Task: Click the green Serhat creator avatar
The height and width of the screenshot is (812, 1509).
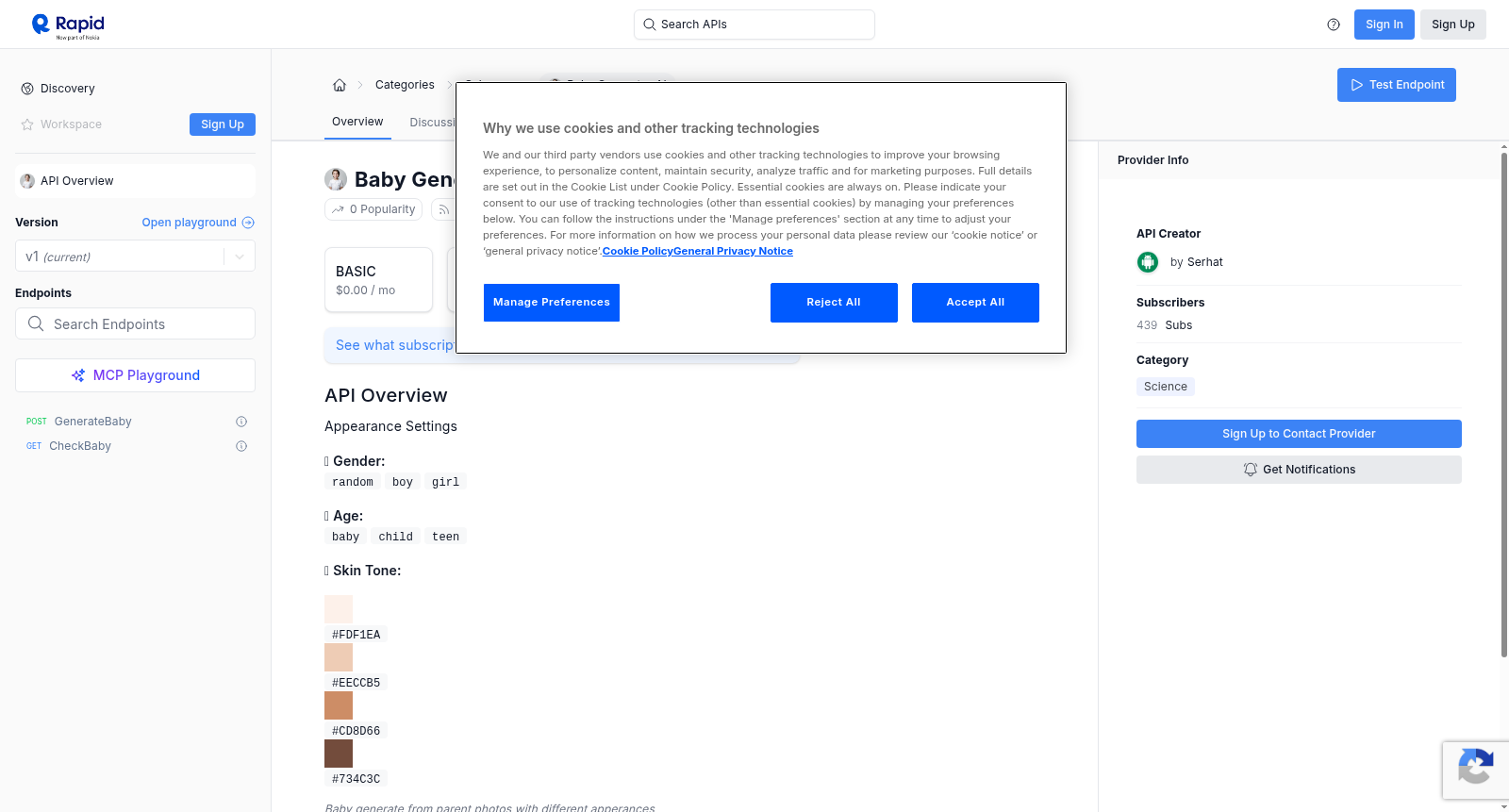Action: coord(1148,262)
